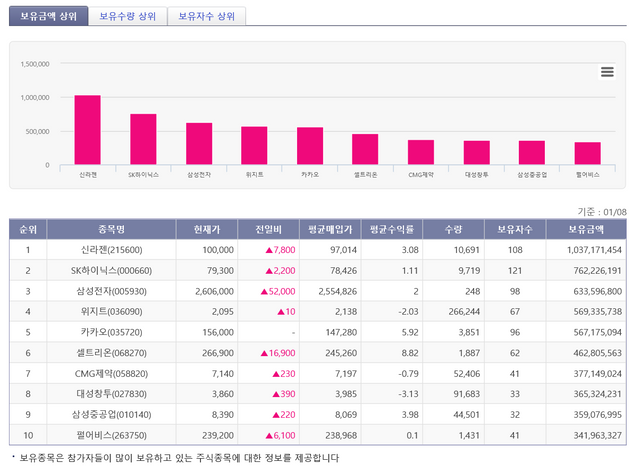Screen dimensions: 640x470
Task: Click the ▲52,000 change value
Action: point(278,291)
